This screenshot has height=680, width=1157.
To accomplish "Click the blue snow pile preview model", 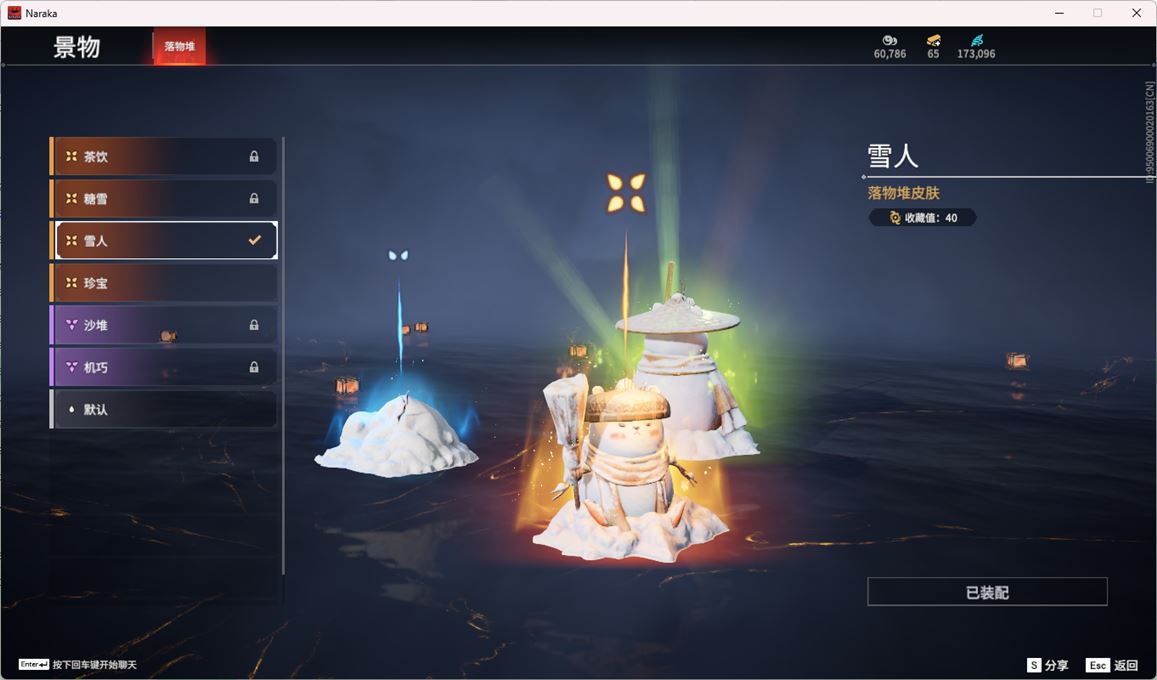I will 396,435.
